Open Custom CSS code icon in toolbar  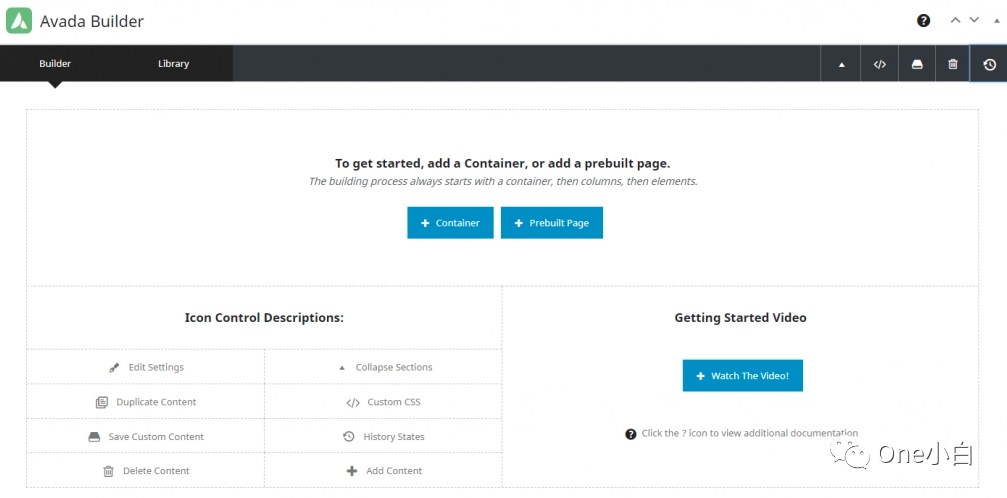click(879, 64)
